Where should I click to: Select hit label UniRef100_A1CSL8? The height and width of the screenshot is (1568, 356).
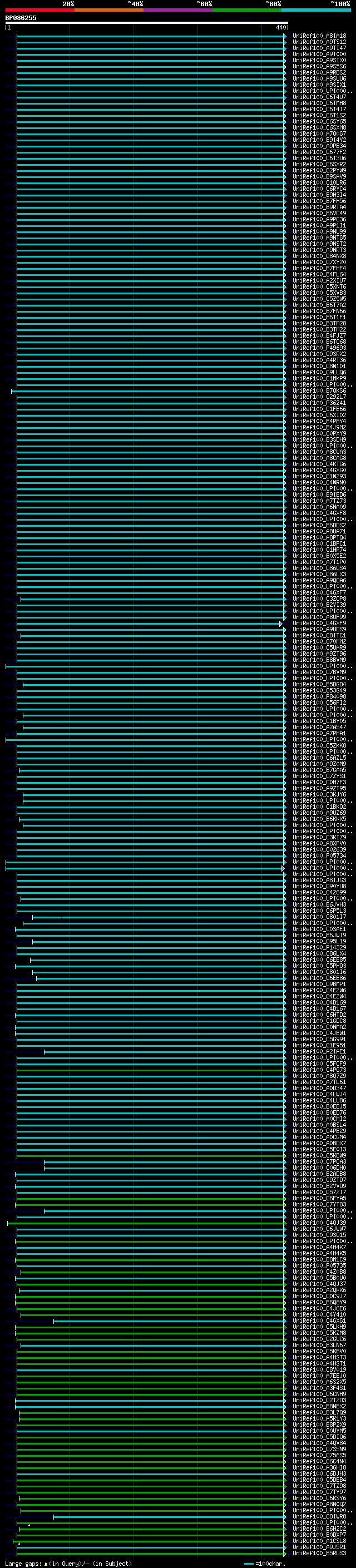pyautogui.click(x=319, y=1541)
